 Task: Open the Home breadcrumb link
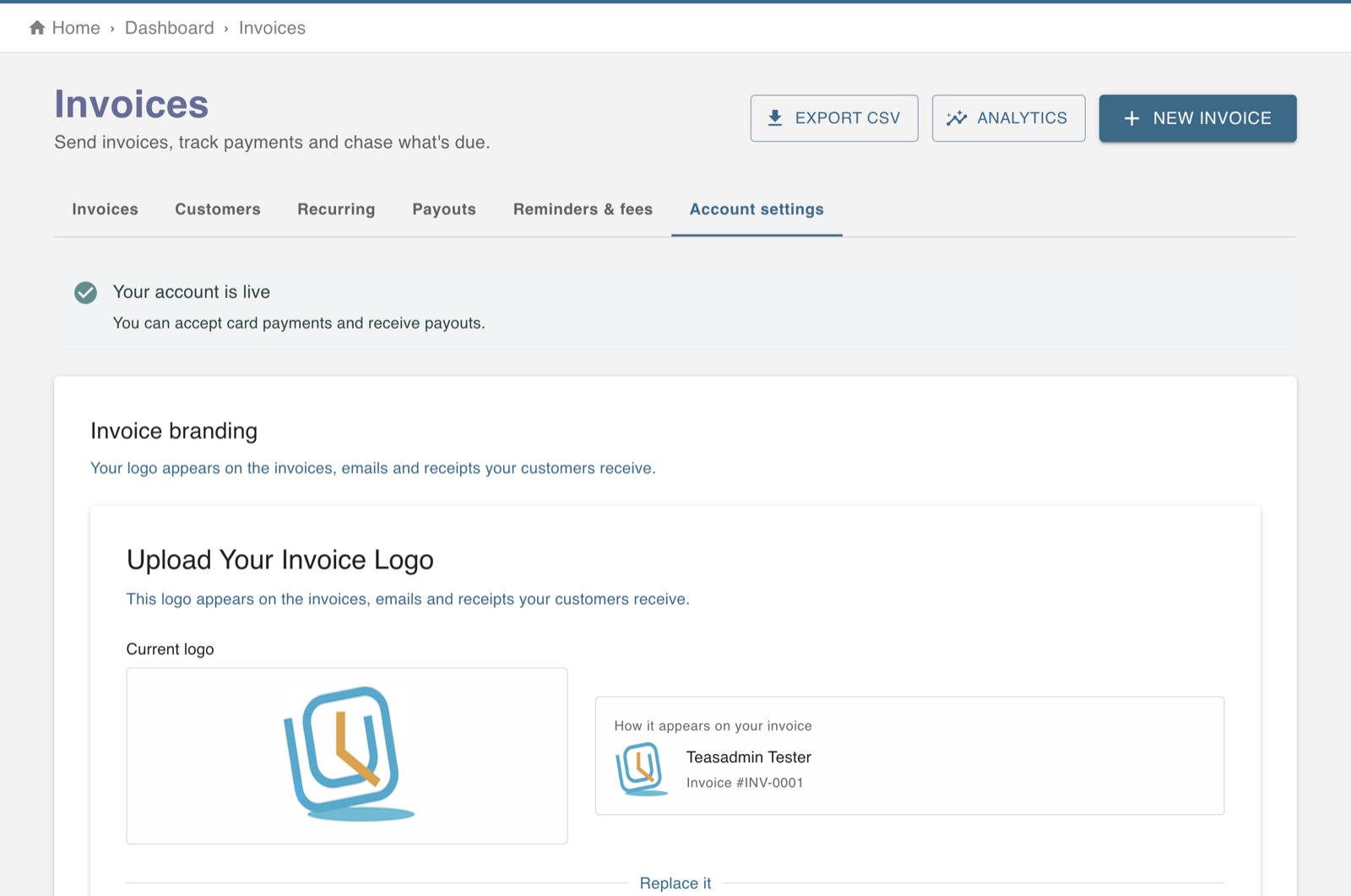coord(76,28)
